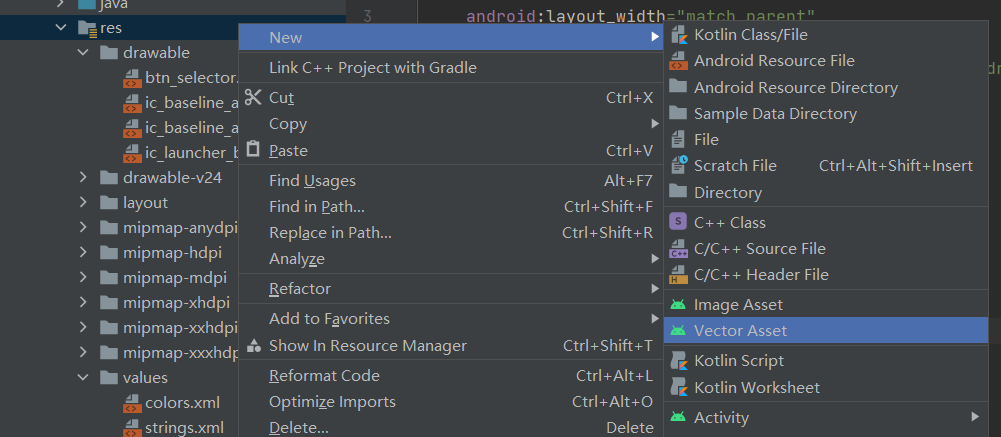This screenshot has height=437, width=1001.
Task: Expand the mipmap-xxhdpi folder
Action: [83, 327]
